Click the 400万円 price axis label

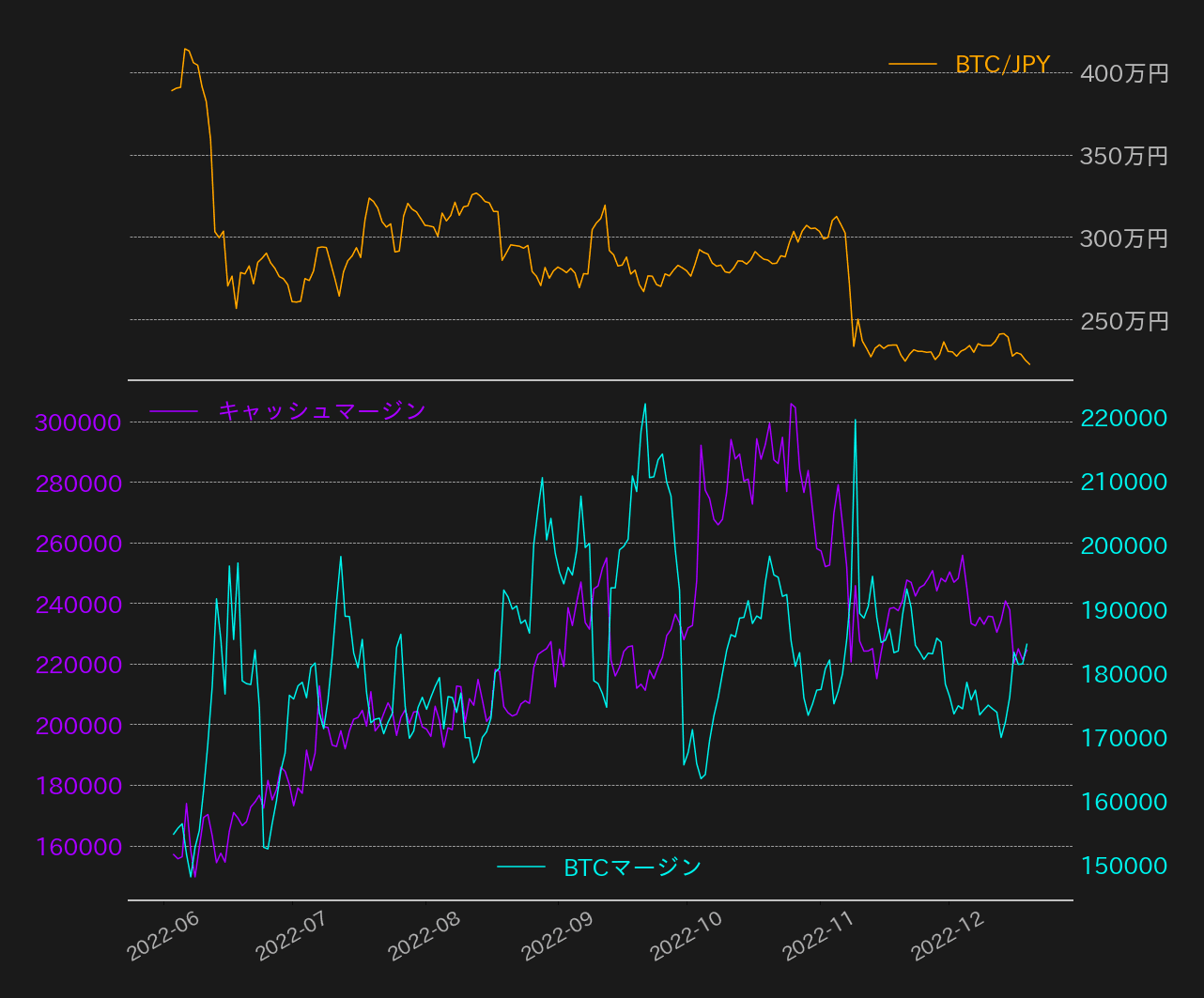click(x=1124, y=73)
